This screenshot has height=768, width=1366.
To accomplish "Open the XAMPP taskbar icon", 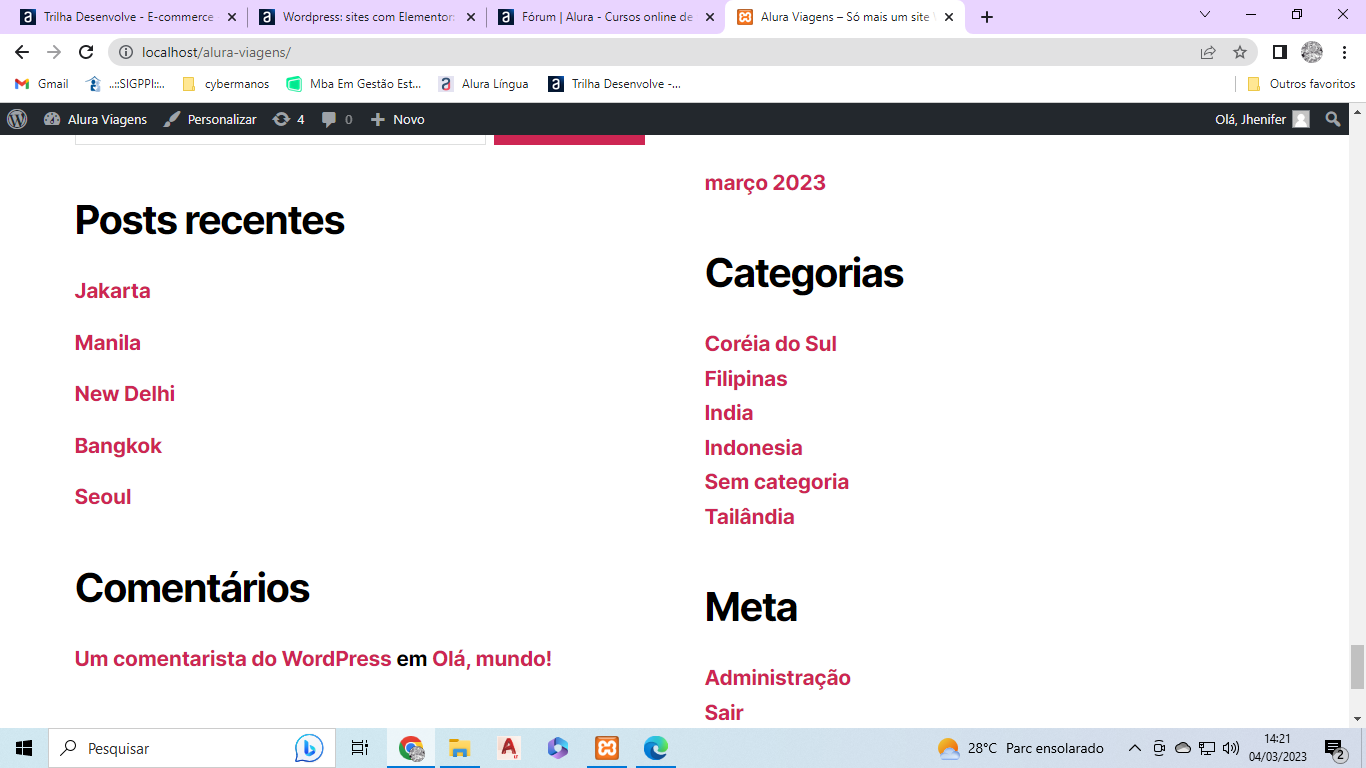I will coord(607,748).
